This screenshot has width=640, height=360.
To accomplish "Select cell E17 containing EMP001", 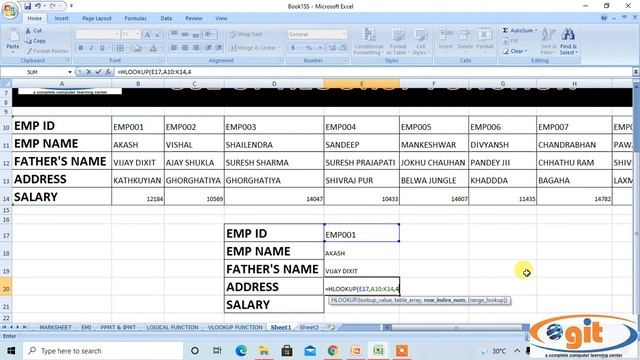I will (362, 233).
